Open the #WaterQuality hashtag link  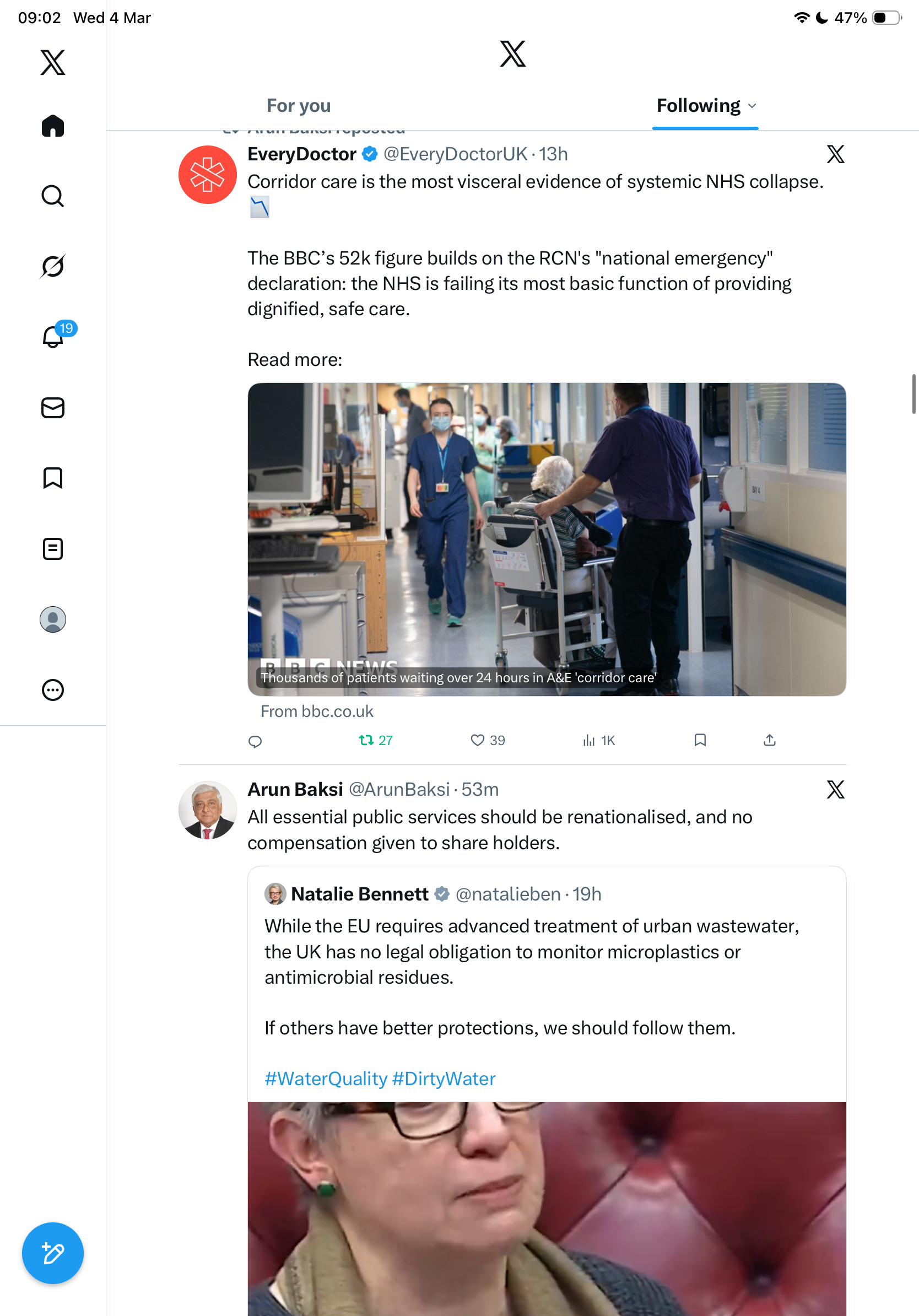326,1078
